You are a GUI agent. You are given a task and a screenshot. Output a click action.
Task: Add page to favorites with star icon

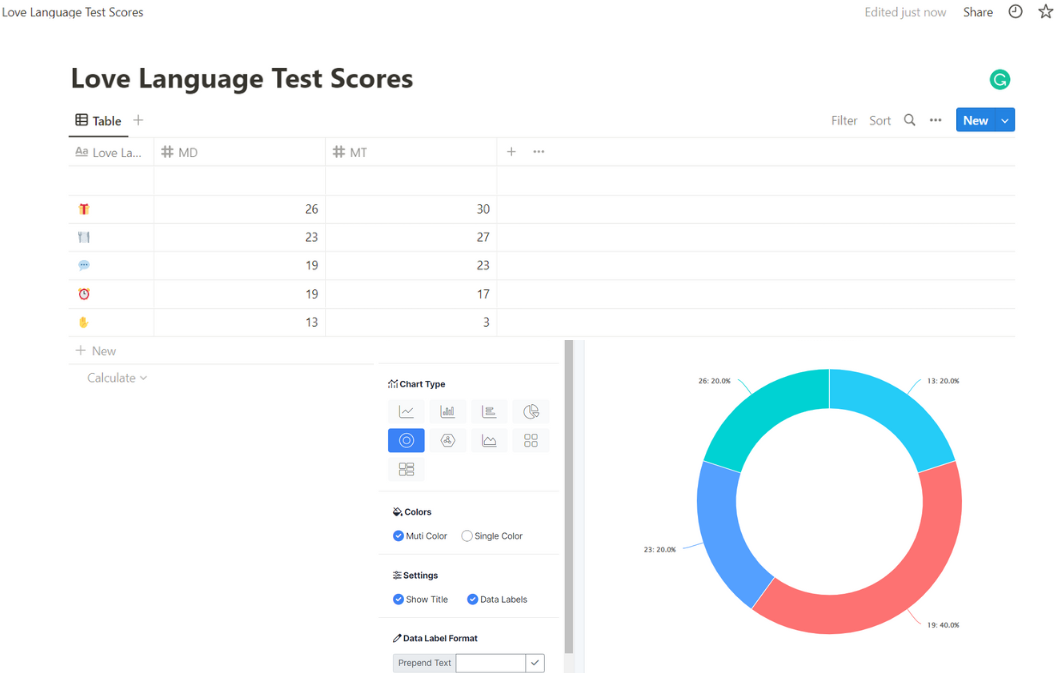tap(1045, 12)
